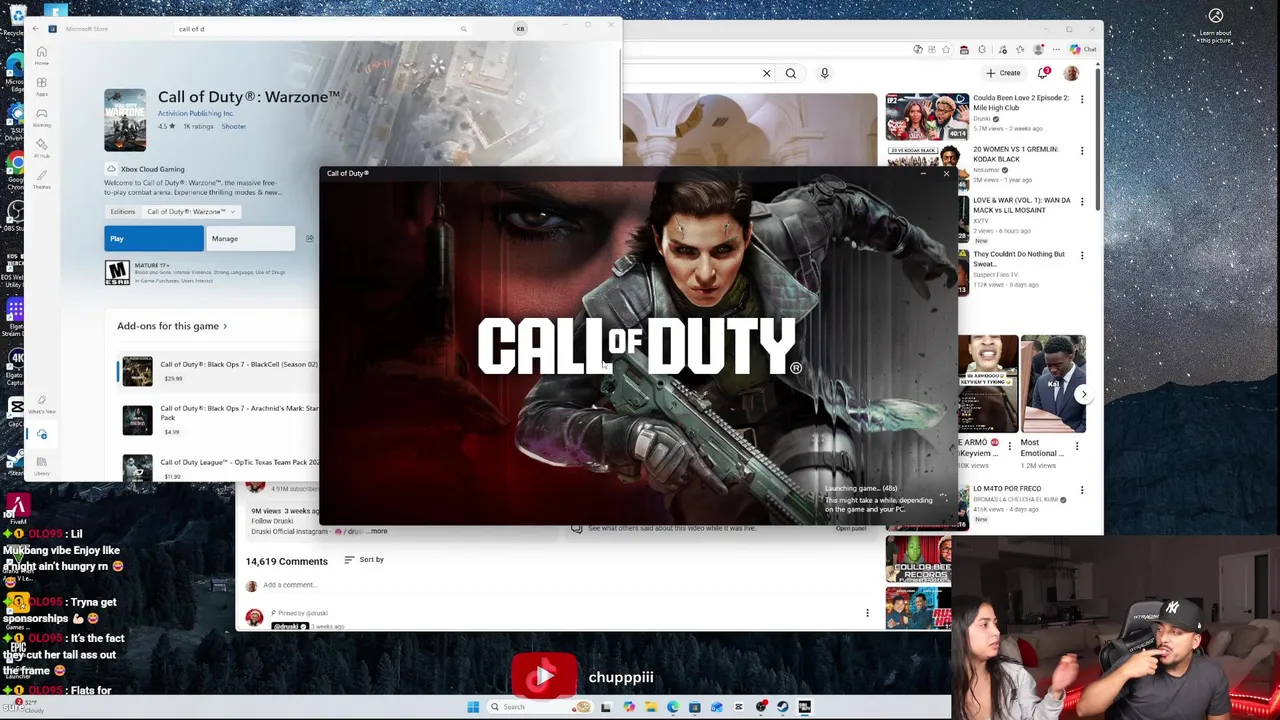Open options menu for Coulda Been Love video

[1081, 99]
